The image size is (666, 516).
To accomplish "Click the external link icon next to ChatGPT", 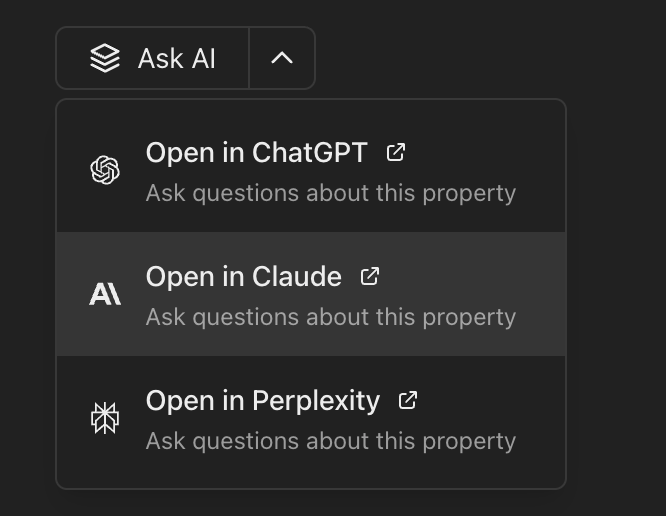I will (x=396, y=152).
